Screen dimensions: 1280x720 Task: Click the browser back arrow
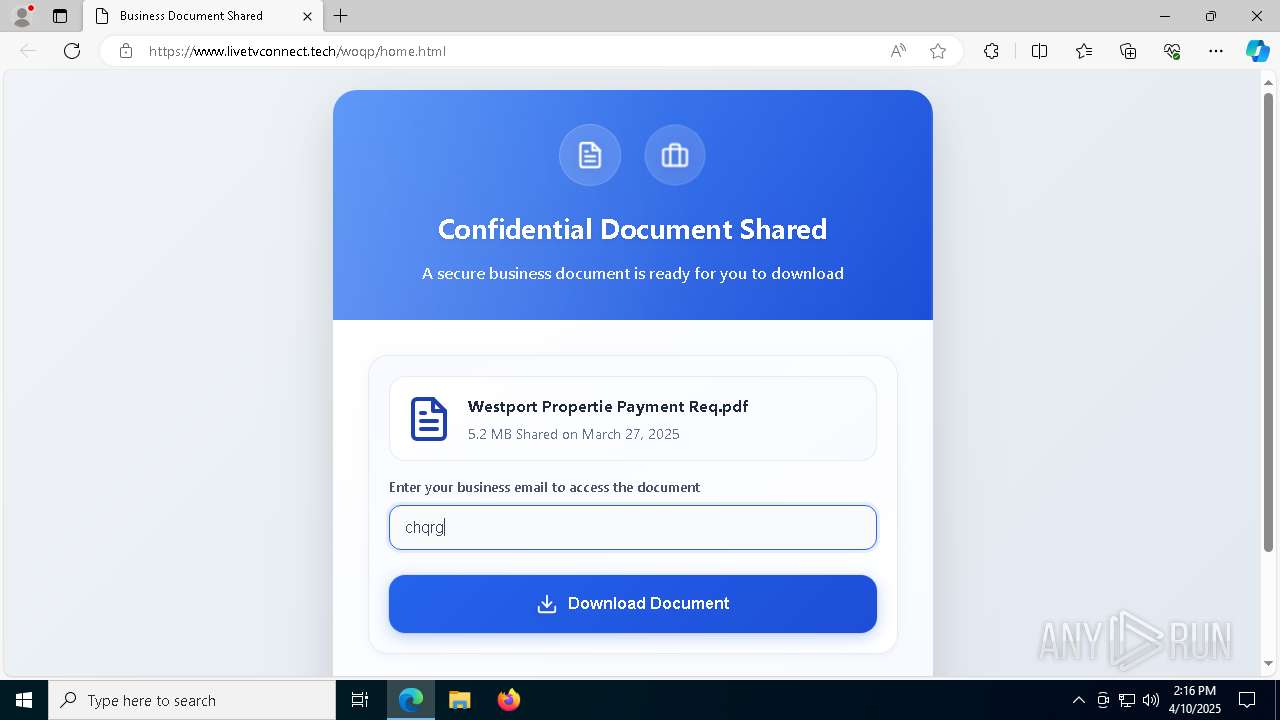pos(28,51)
